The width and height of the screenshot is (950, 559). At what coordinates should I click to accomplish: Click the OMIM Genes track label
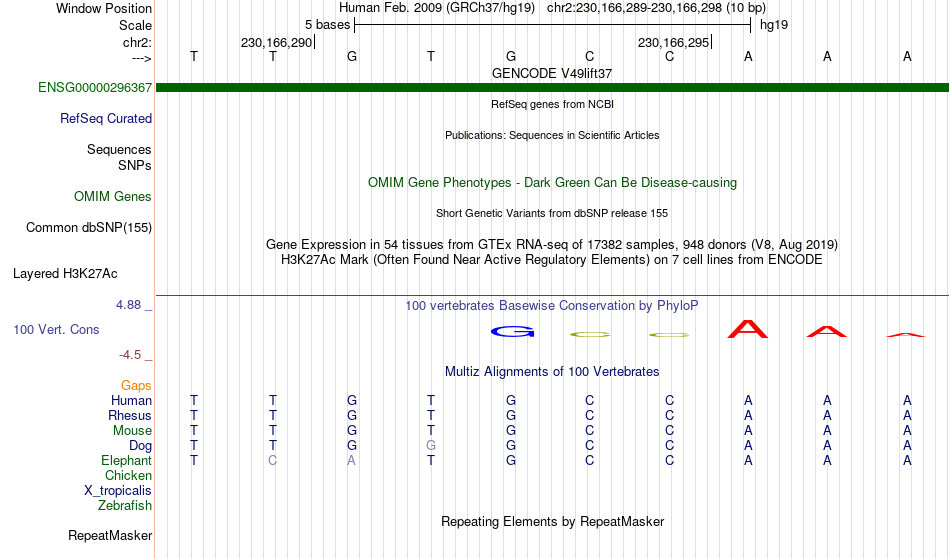tap(113, 196)
